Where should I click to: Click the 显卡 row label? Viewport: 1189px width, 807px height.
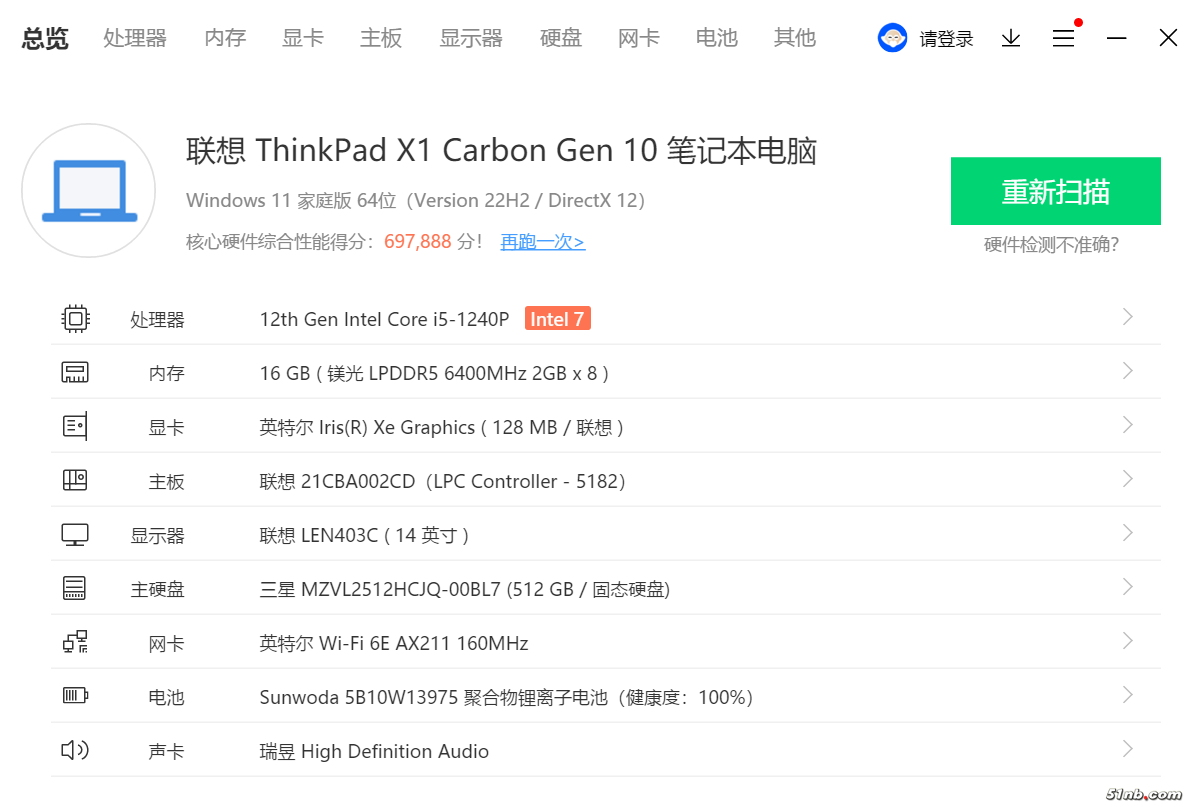(167, 427)
